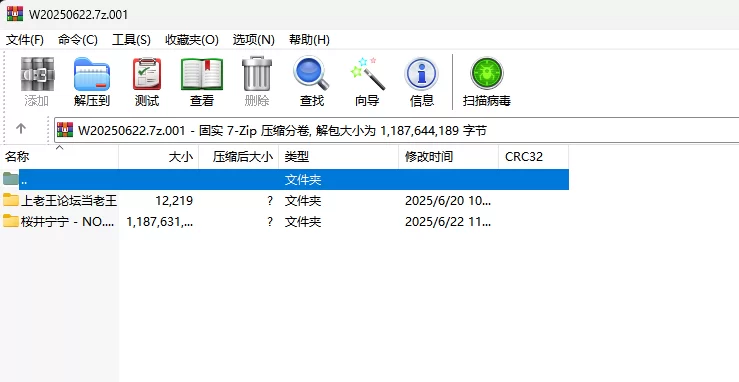The image size is (739, 382).
Task: Open the Find (查找) magnifier icon
Action: tap(312, 74)
